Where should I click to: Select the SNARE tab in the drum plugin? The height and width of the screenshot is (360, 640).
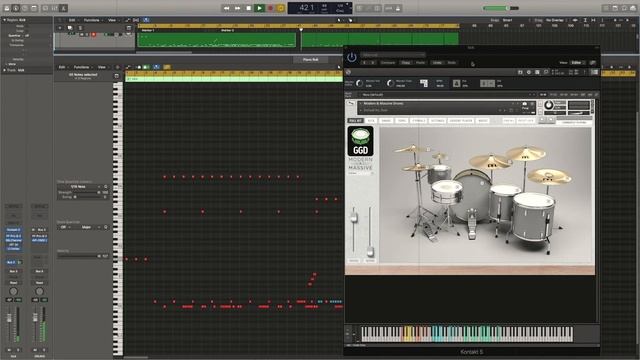point(386,121)
